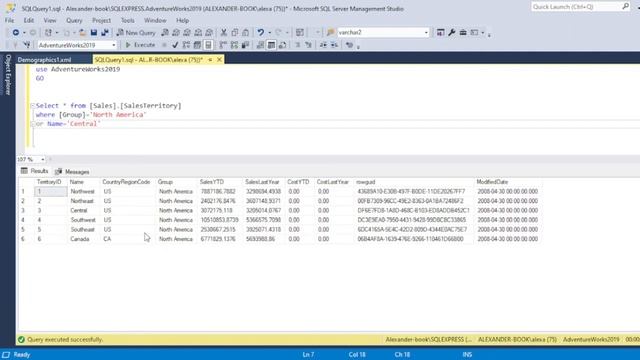Image resolution: width=640 pixels, height=360 pixels.
Task: Save the query with the Save icon
Action: [x=94, y=32]
